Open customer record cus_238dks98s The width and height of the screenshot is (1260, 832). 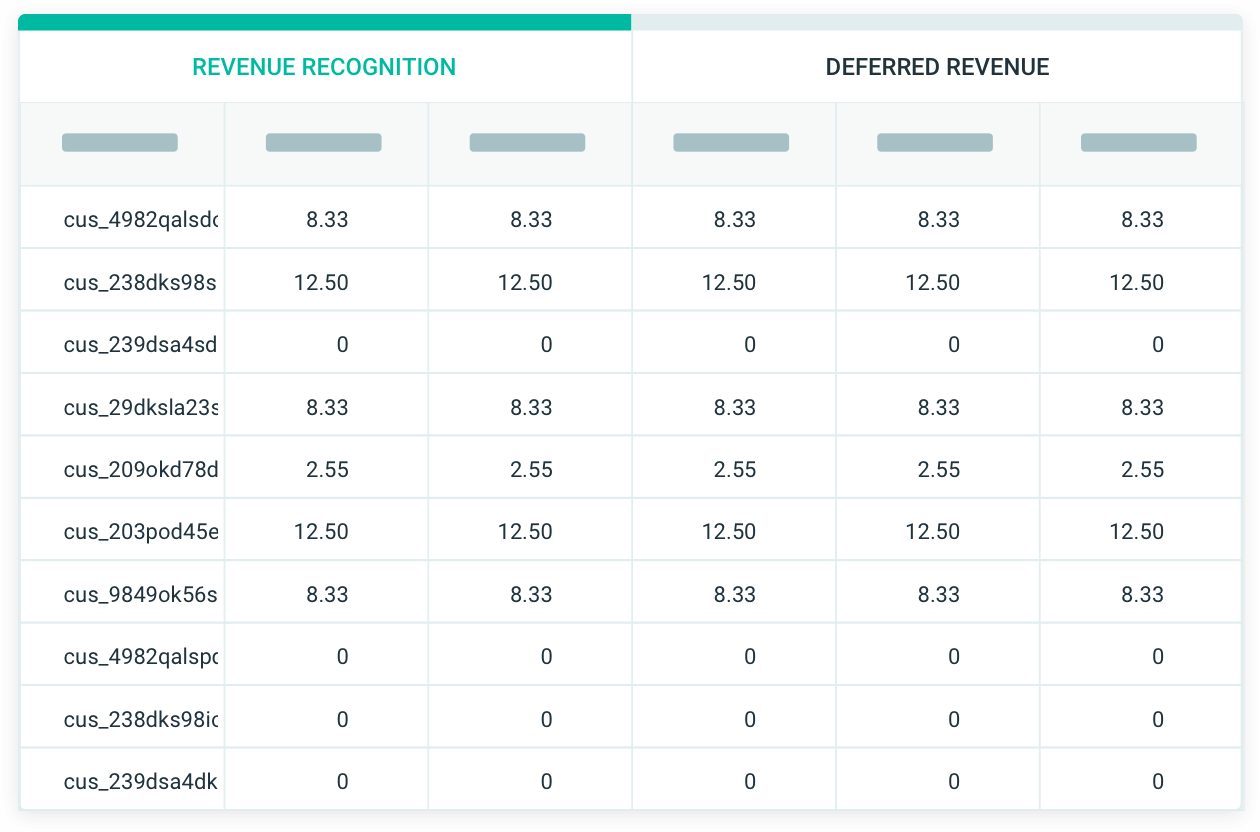(x=120, y=280)
